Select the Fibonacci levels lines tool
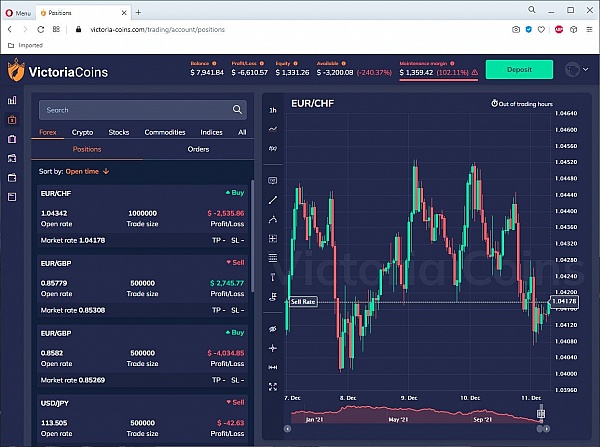 273,258
